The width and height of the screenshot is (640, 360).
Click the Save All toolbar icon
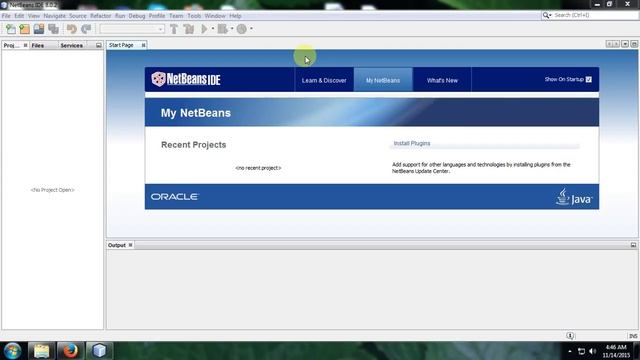pos(53,29)
